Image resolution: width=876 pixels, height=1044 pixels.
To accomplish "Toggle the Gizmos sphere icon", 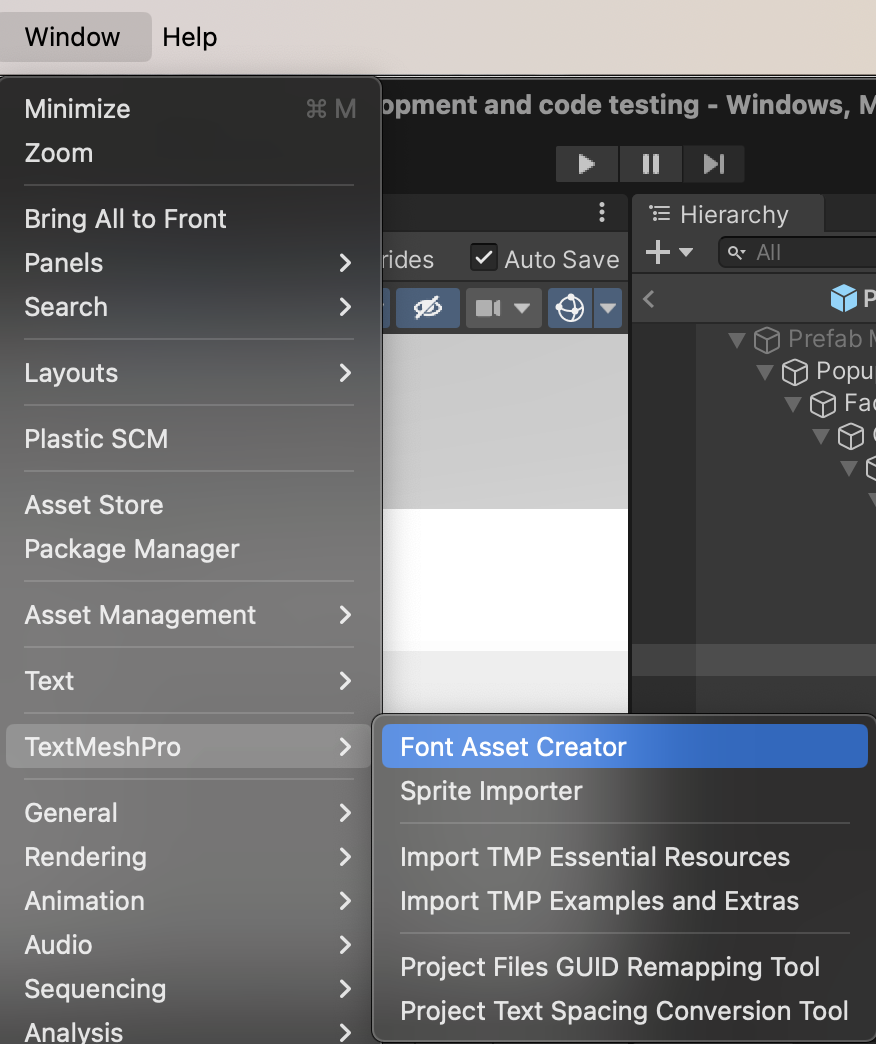I will click(x=570, y=308).
